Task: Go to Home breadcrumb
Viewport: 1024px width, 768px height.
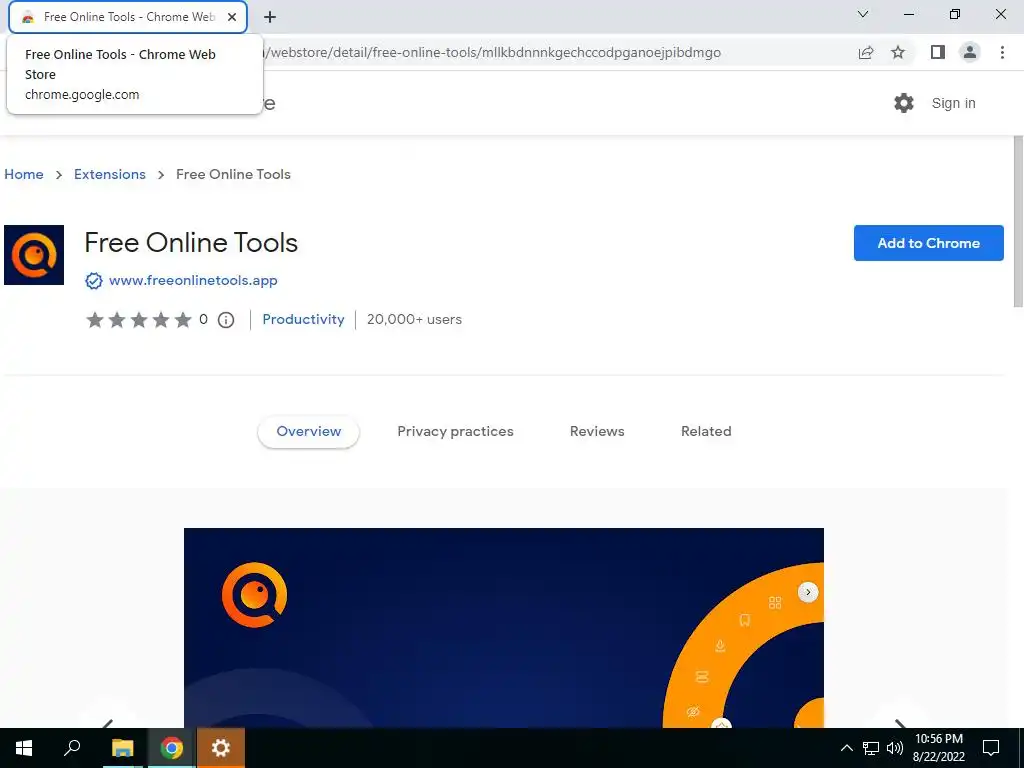Action: tap(24, 174)
